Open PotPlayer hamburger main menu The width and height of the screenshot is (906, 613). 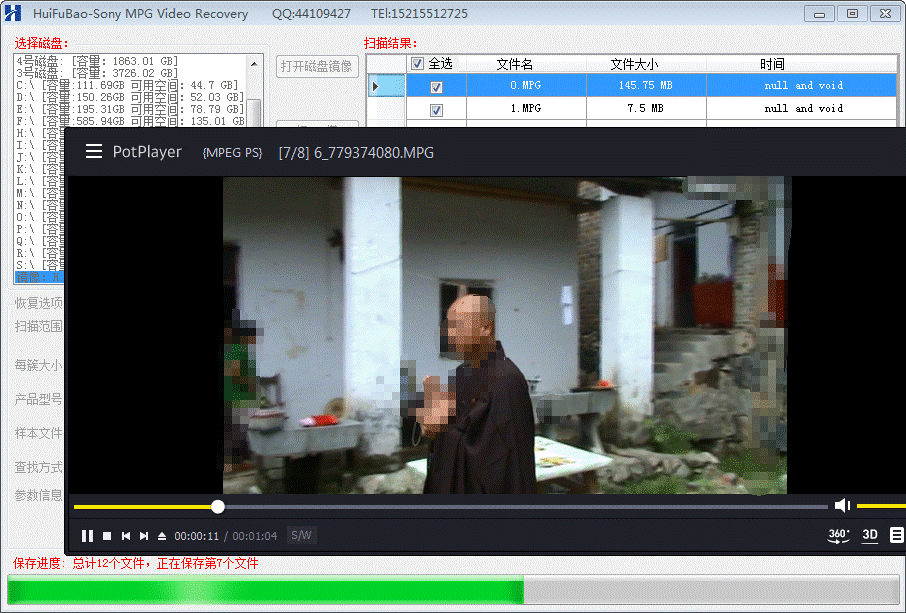[x=94, y=152]
